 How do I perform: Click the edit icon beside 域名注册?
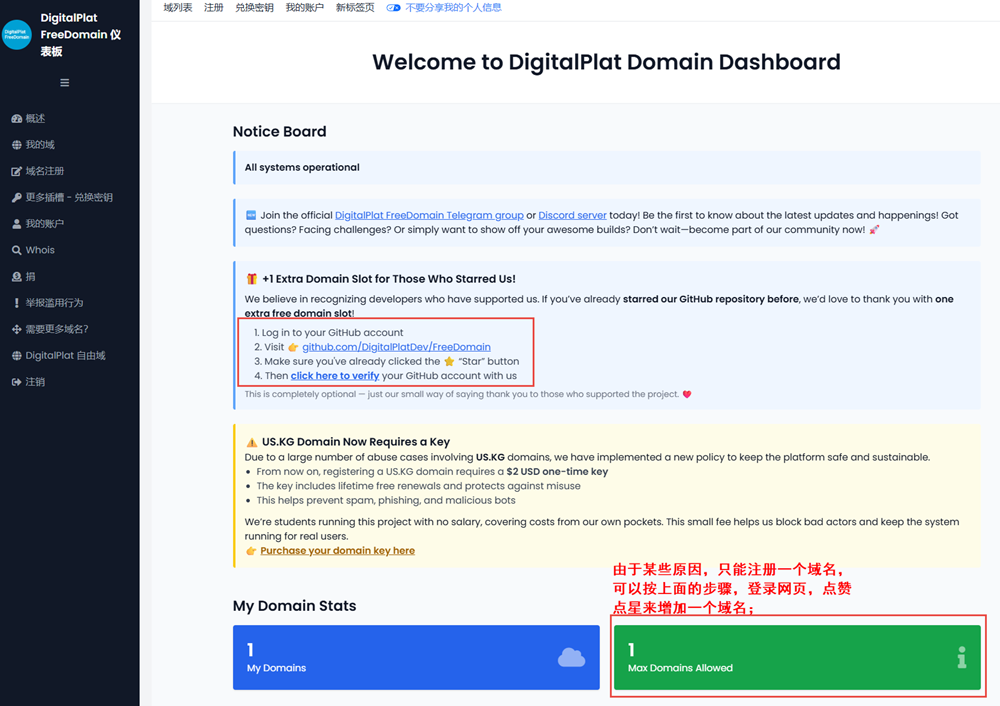17,171
